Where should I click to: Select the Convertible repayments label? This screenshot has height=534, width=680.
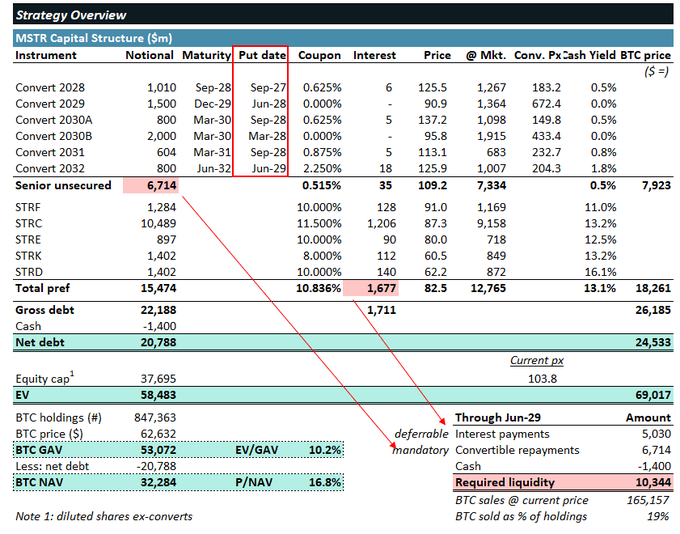point(517,450)
